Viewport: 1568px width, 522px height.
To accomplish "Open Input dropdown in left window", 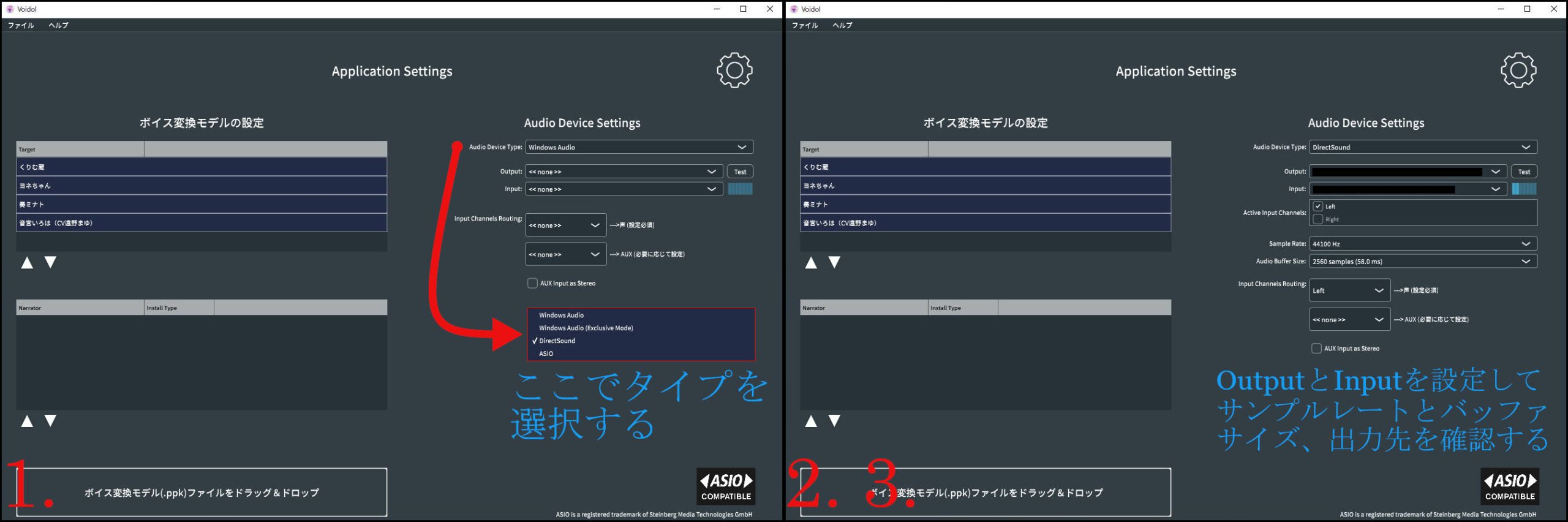I will 624,189.
